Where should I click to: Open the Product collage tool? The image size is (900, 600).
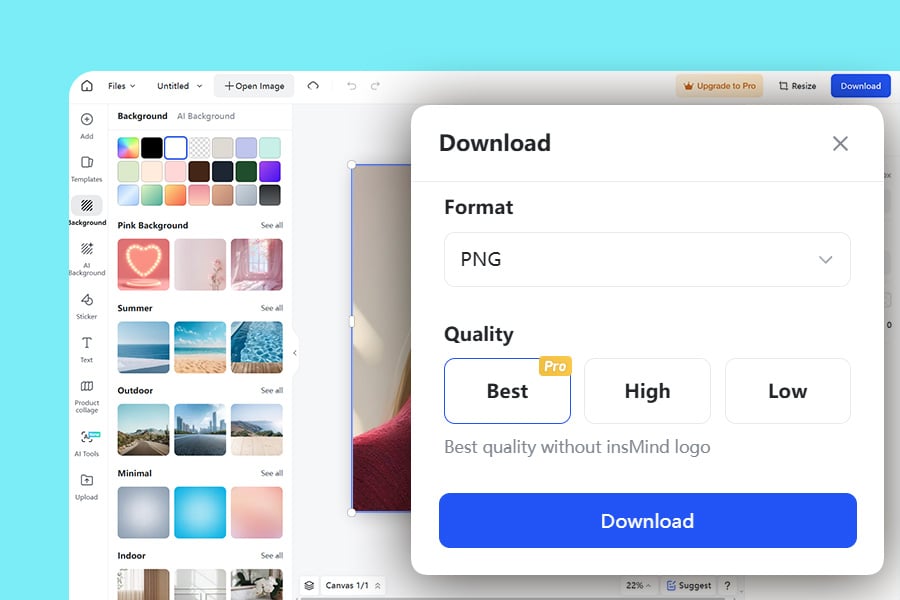87,396
